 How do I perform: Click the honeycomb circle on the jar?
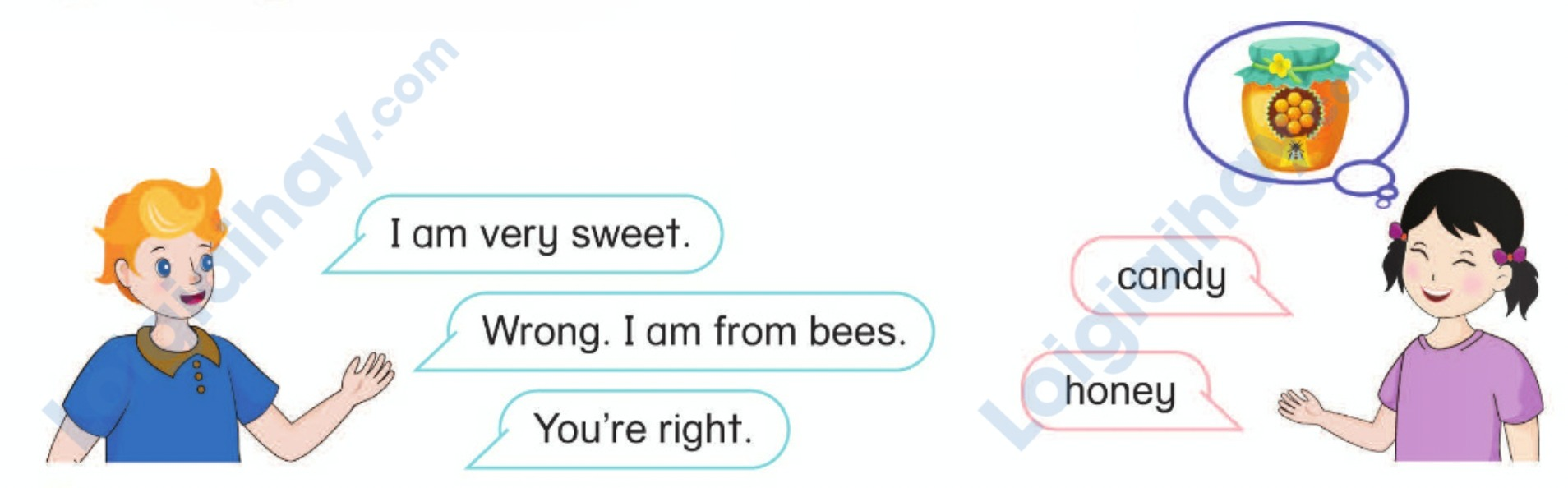(1294, 113)
